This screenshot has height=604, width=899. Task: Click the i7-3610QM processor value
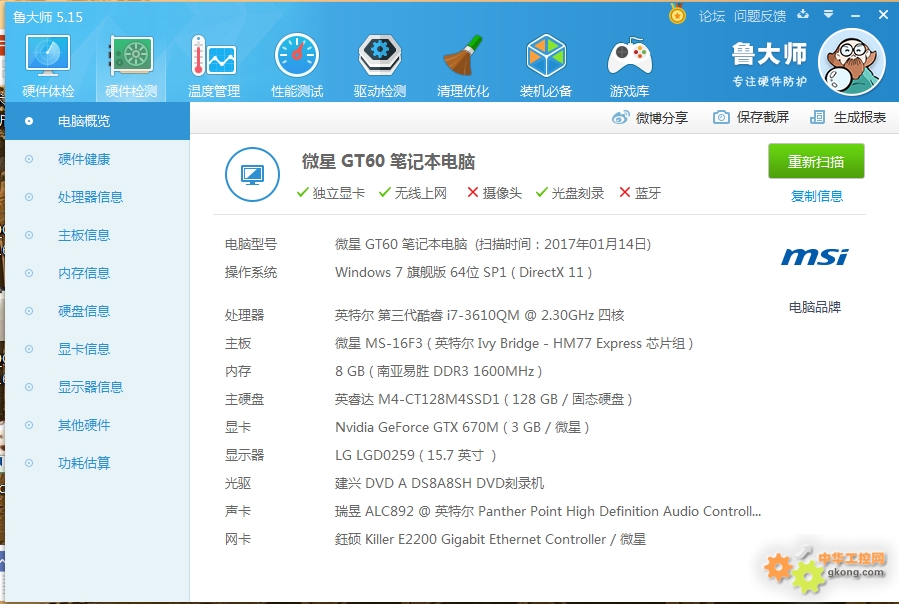[479, 315]
